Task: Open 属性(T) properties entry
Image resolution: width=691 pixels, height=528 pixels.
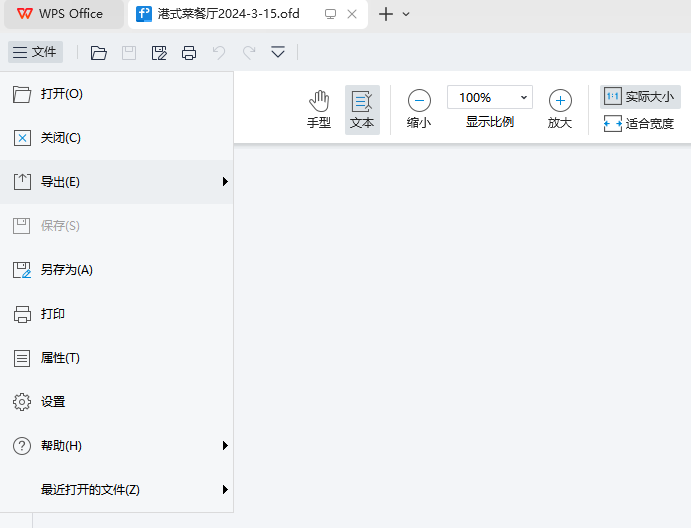Action: pyautogui.click(x=116, y=358)
